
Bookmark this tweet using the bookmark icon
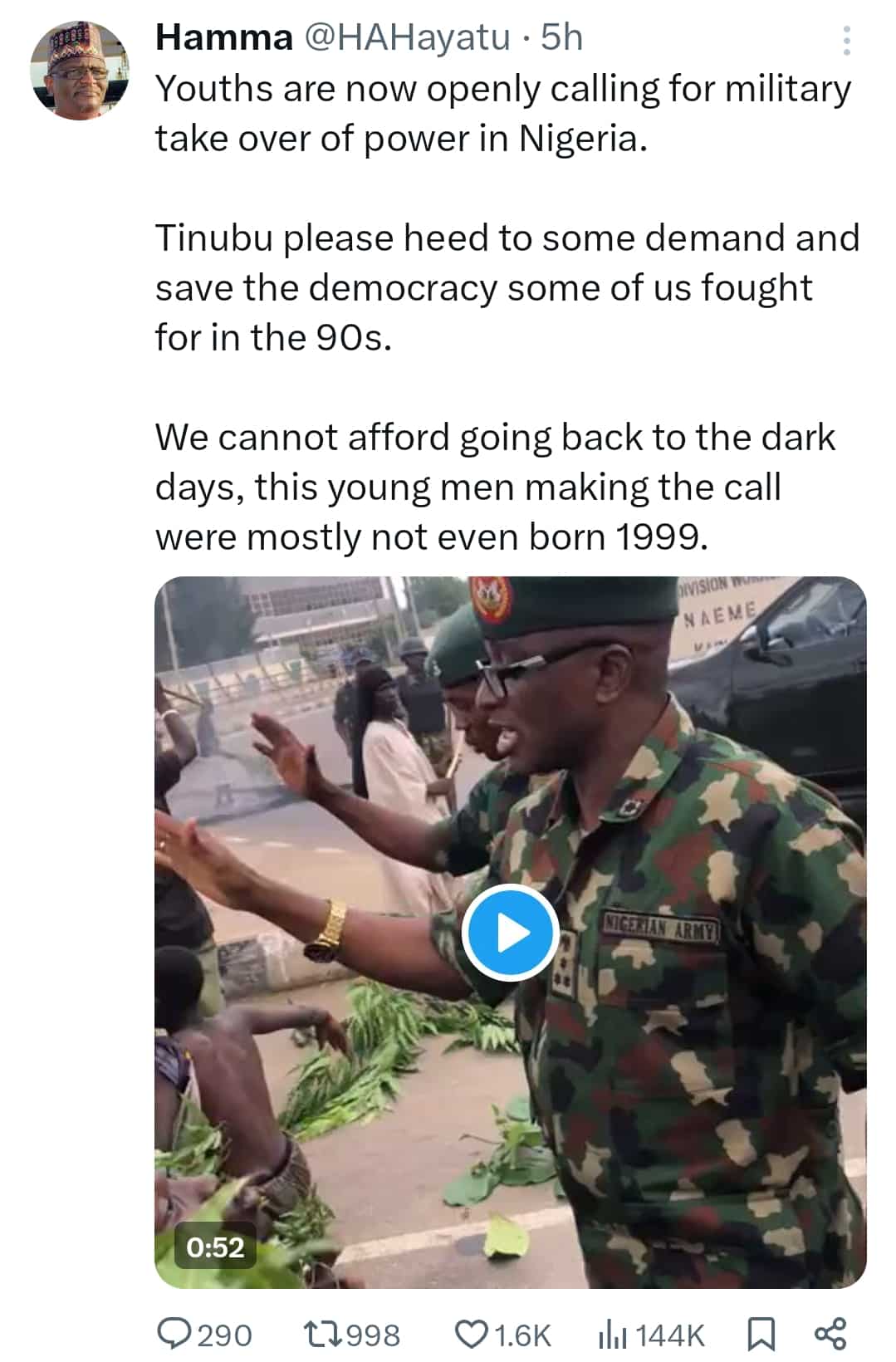coord(761,1335)
